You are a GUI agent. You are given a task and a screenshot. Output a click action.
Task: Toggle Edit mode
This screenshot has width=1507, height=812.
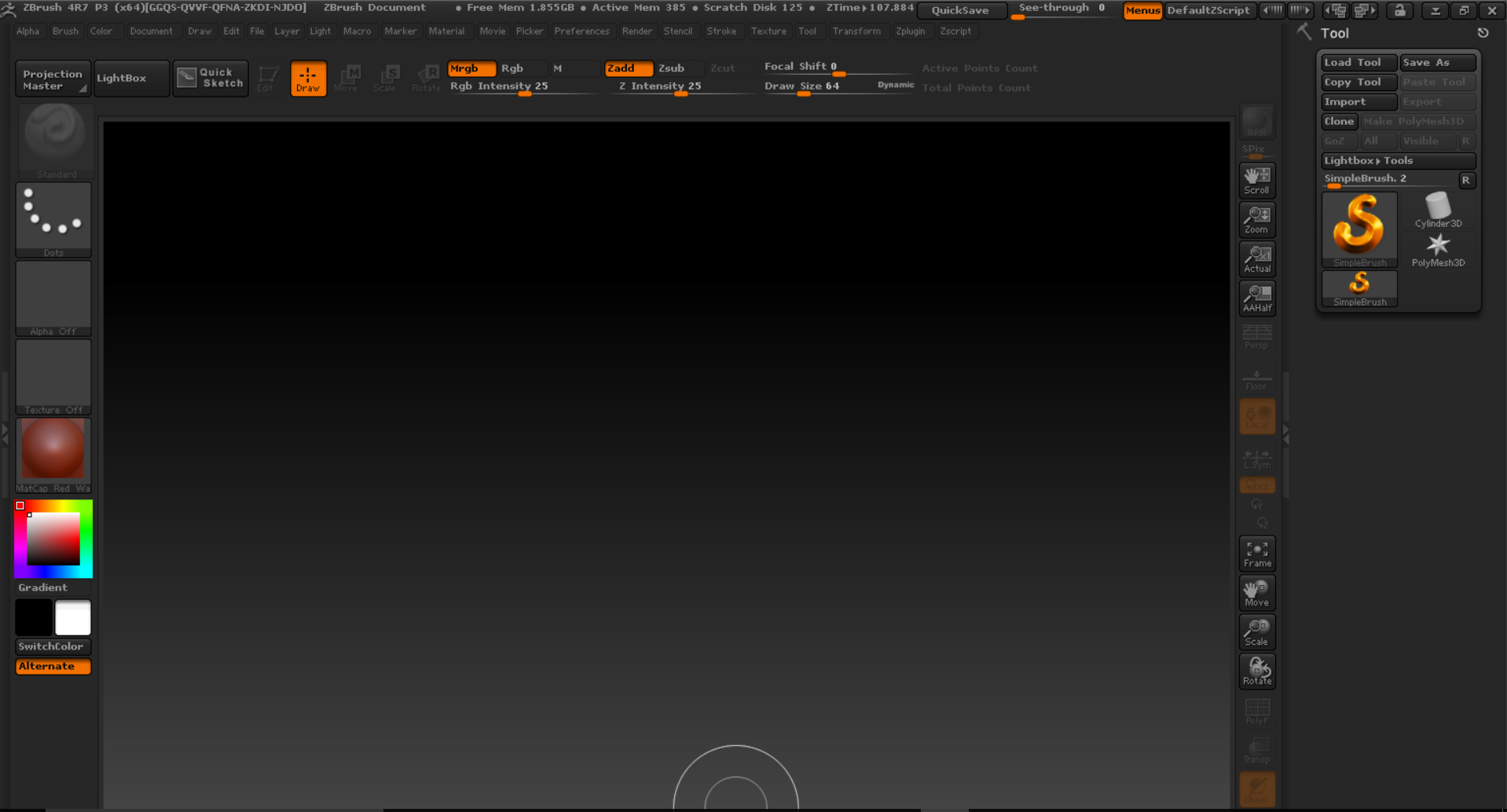coord(267,78)
